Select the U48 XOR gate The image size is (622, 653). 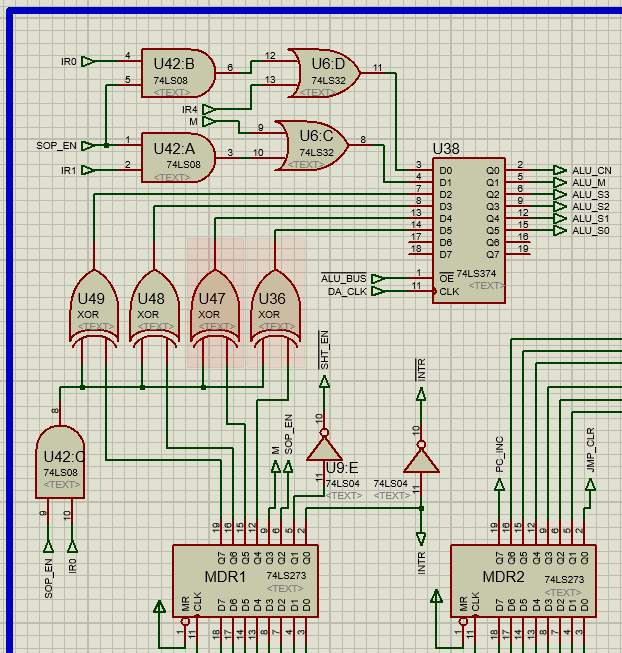coord(154,308)
